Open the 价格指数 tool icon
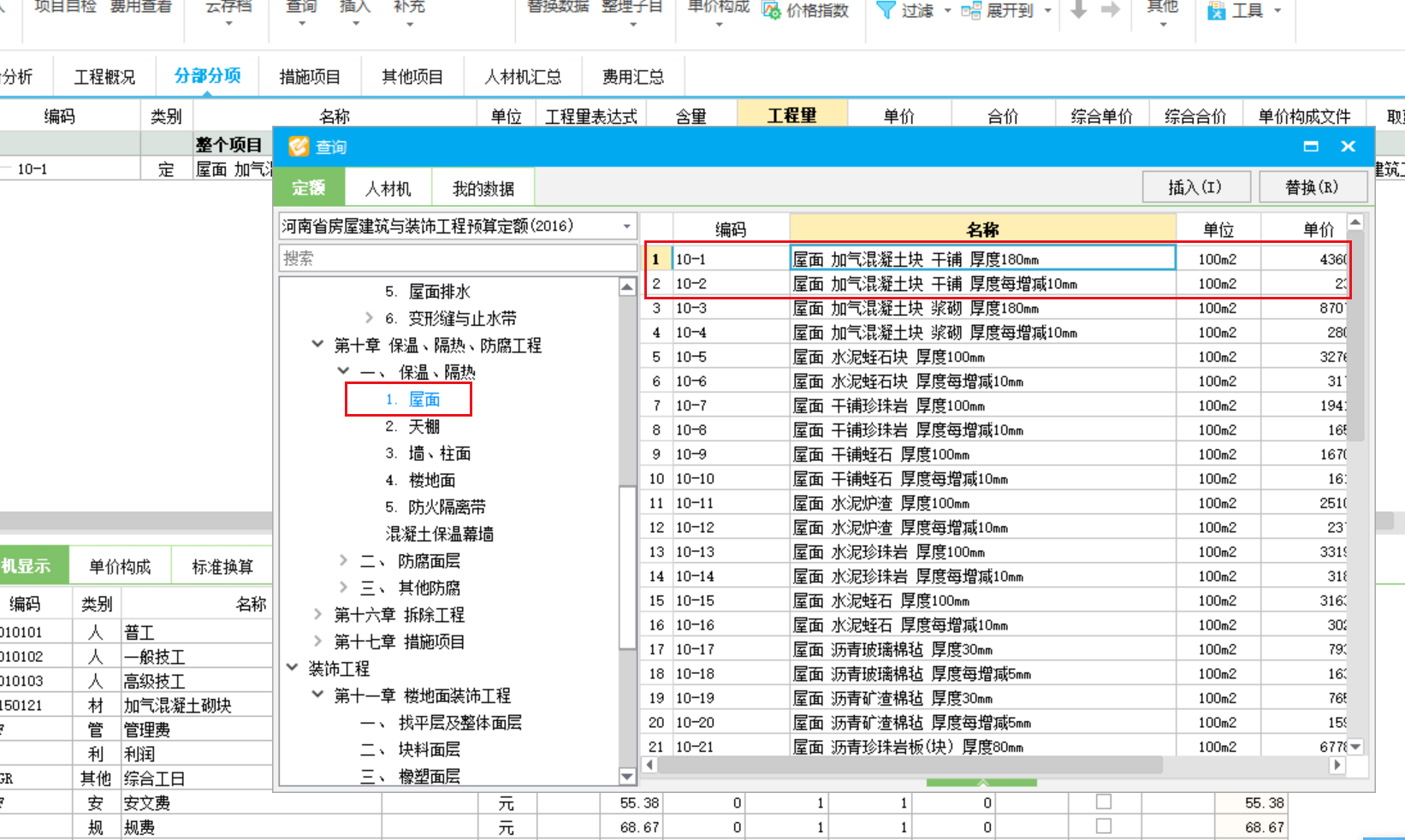 click(x=771, y=10)
